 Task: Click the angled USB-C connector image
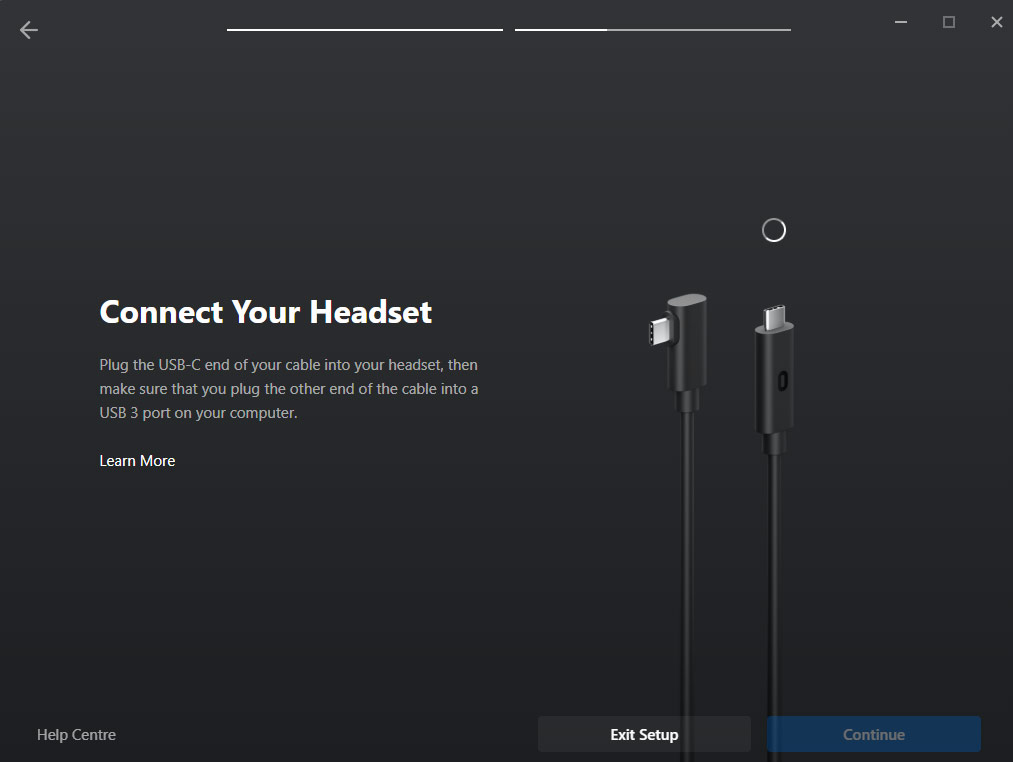pos(680,352)
